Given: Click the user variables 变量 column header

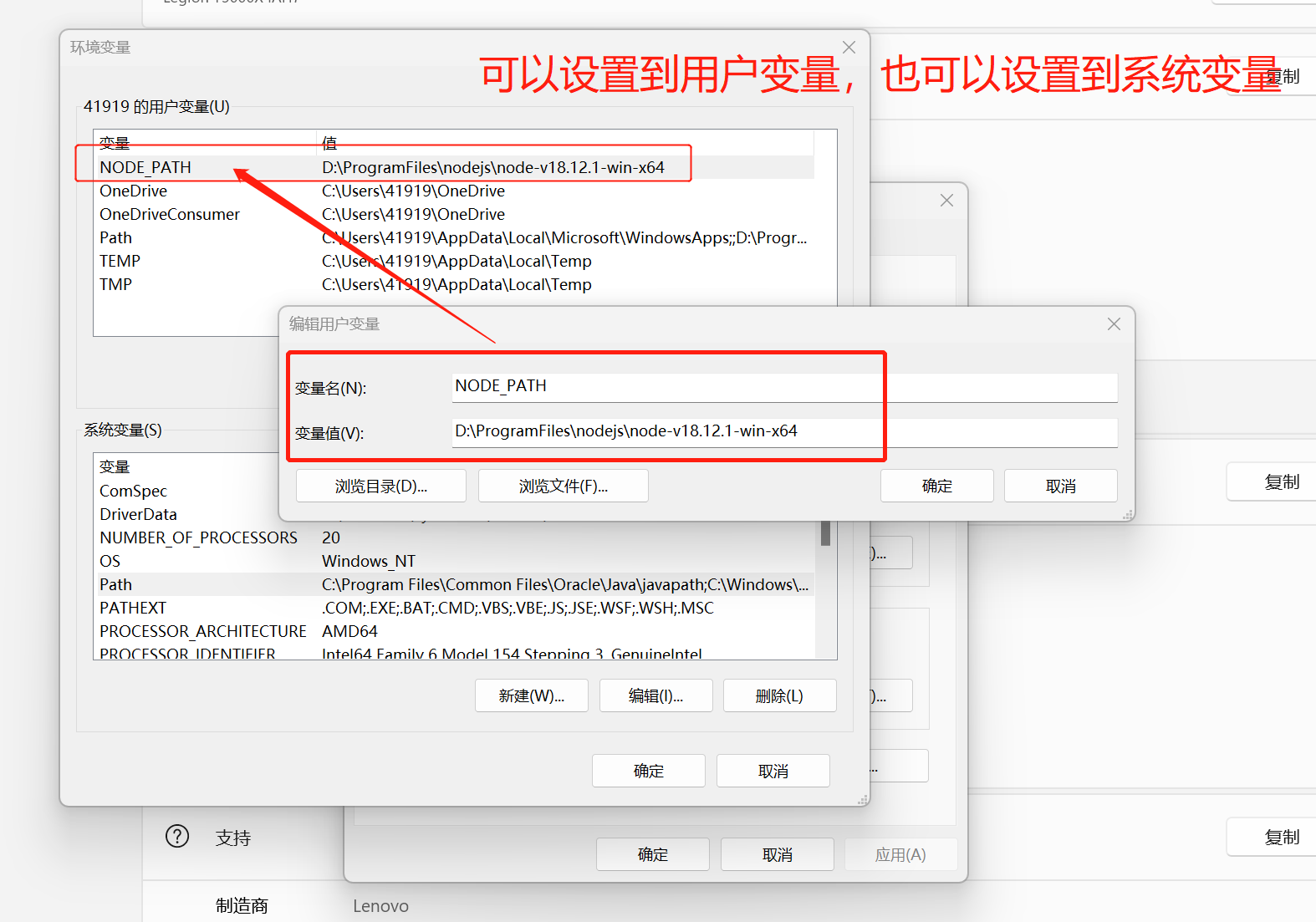Looking at the screenshot, I should (205, 143).
